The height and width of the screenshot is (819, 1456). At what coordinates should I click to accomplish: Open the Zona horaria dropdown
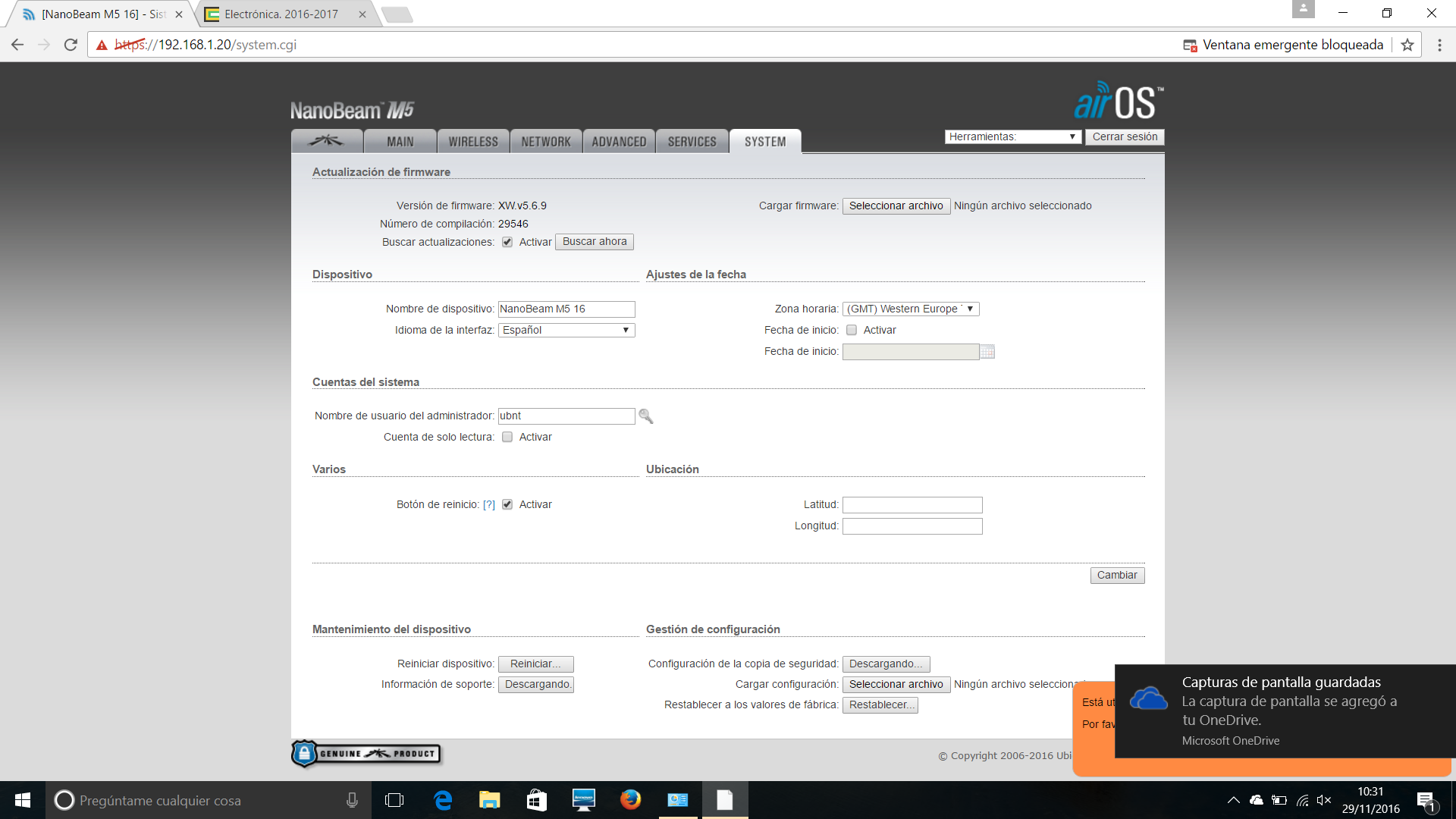click(x=911, y=309)
